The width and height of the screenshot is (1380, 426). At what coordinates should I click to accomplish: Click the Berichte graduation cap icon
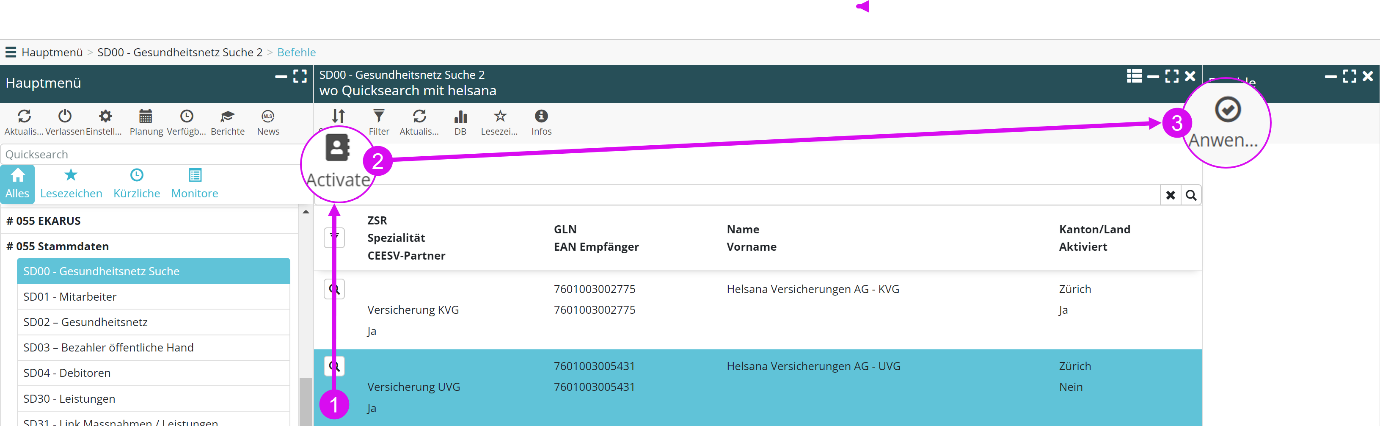pos(227,117)
